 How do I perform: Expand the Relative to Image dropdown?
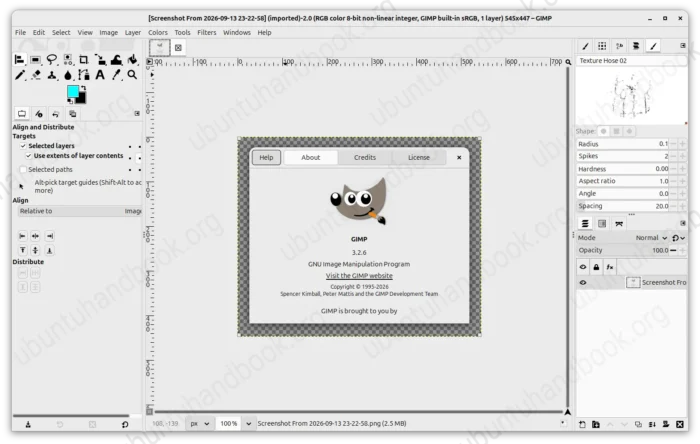click(80, 211)
